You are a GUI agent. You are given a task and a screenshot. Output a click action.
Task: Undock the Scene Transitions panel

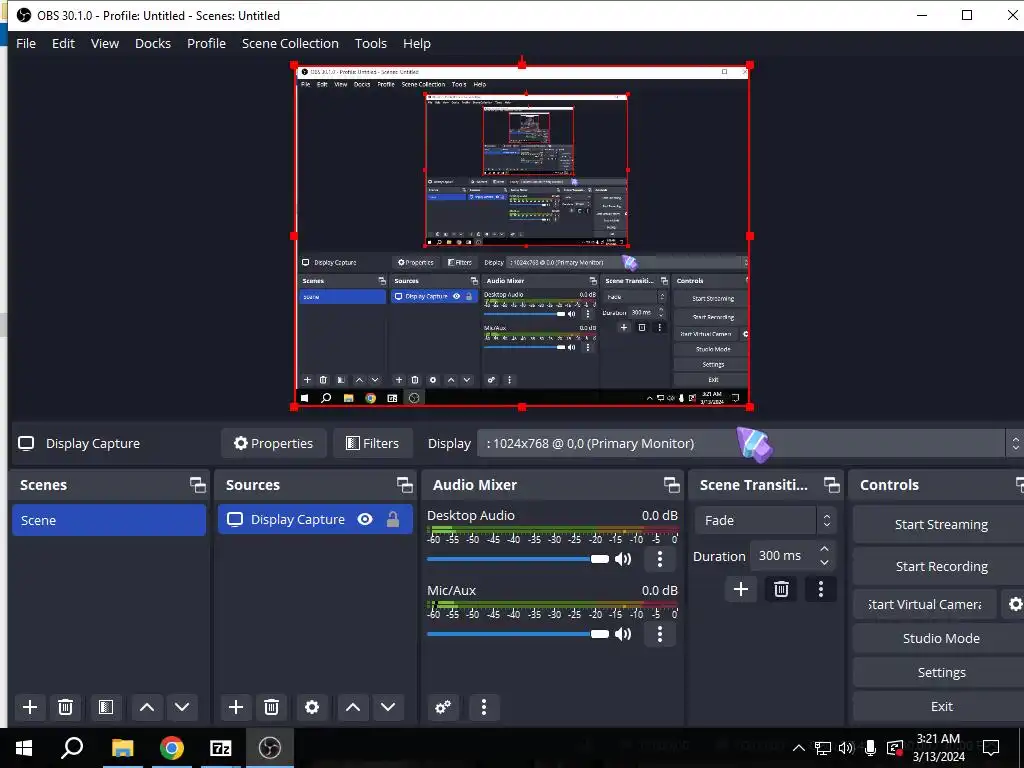click(x=831, y=485)
